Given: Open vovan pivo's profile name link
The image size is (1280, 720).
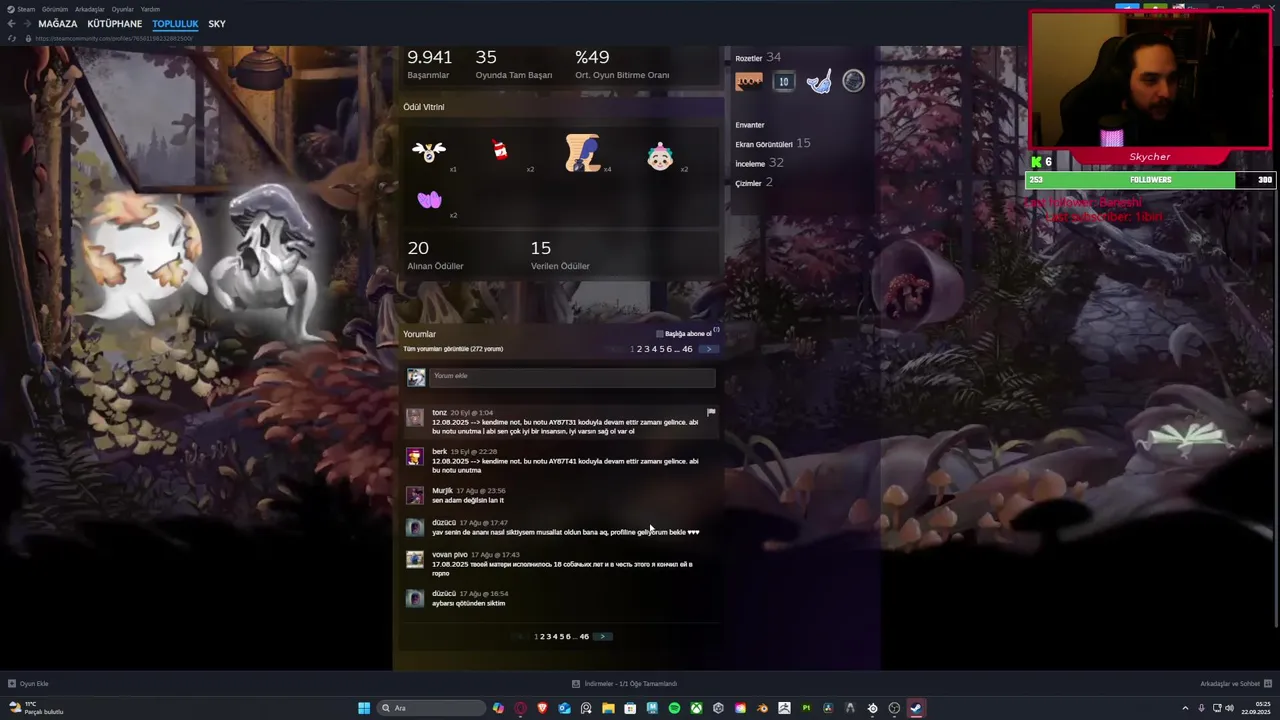Looking at the screenshot, I should tap(450, 554).
